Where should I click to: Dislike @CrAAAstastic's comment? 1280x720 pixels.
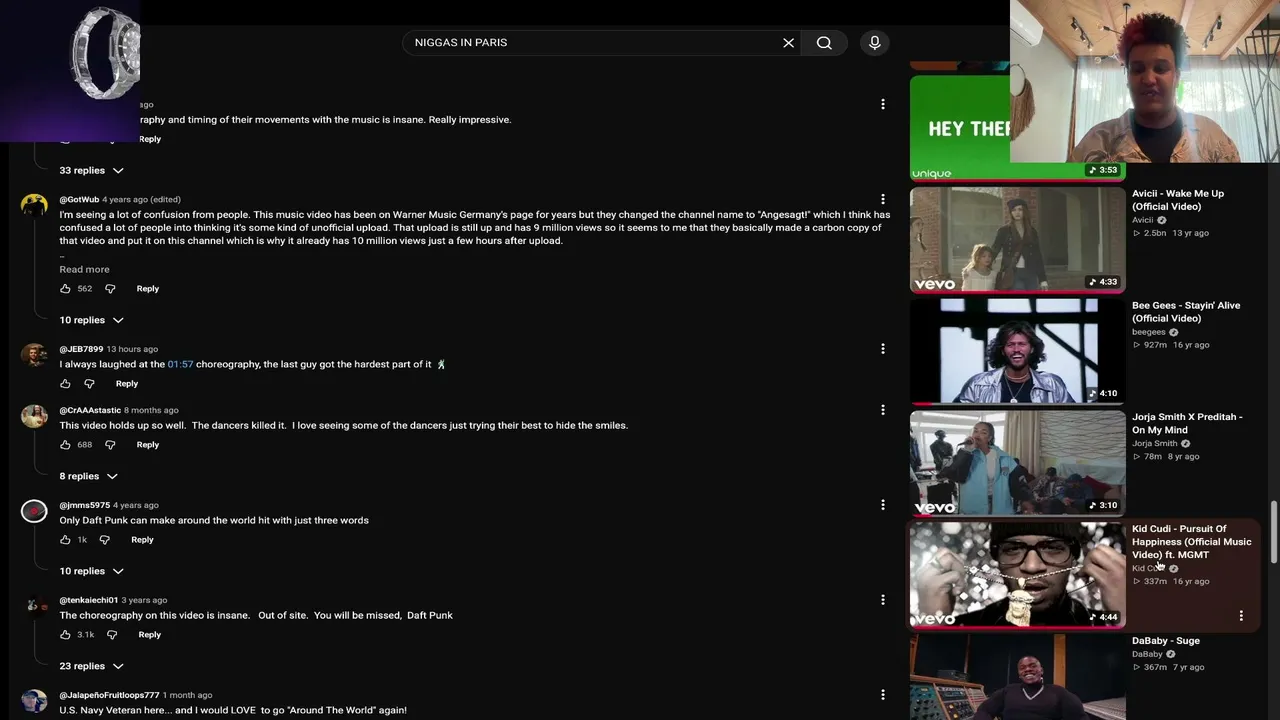110,445
